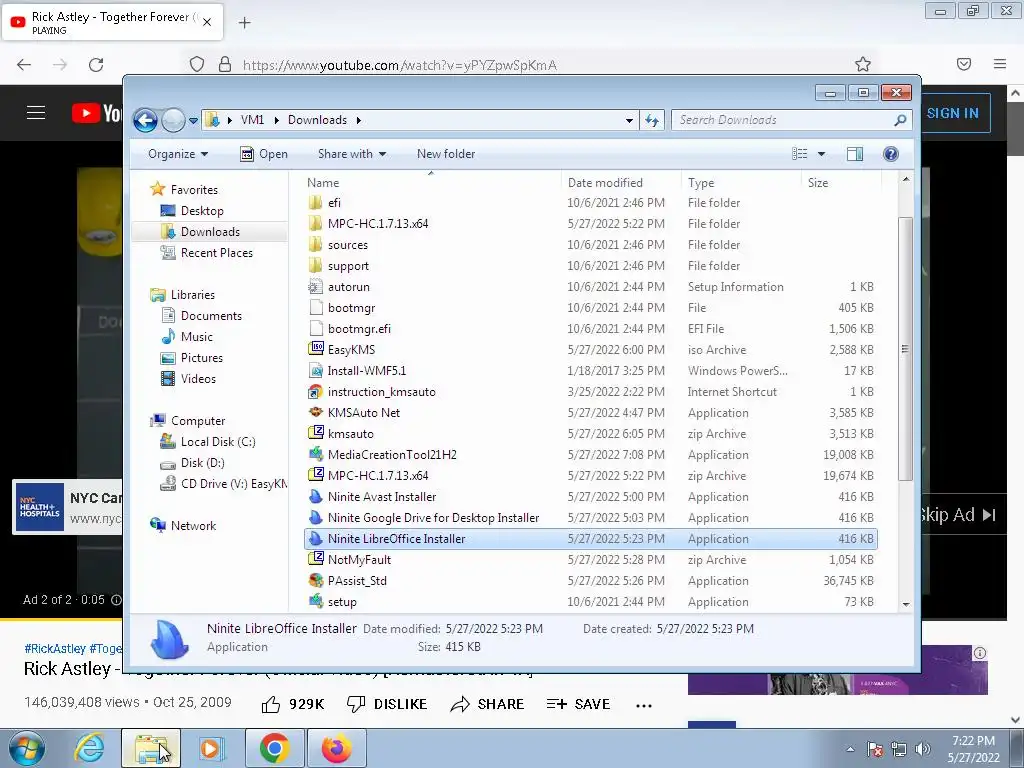Expand the view options dropdown arrow
The width and height of the screenshot is (1024, 768).
point(822,154)
